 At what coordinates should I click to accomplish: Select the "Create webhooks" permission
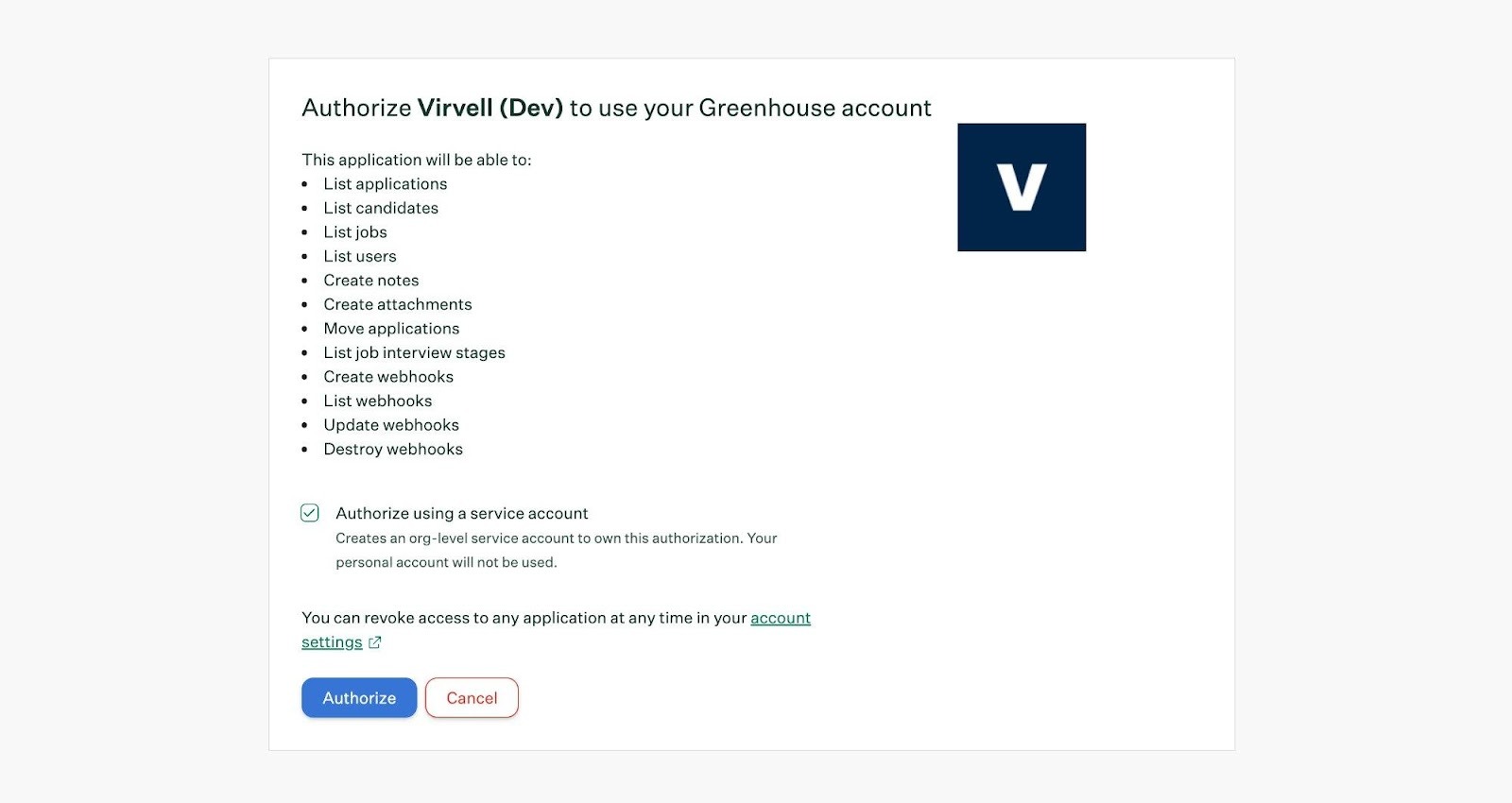[x=387, y=376]
